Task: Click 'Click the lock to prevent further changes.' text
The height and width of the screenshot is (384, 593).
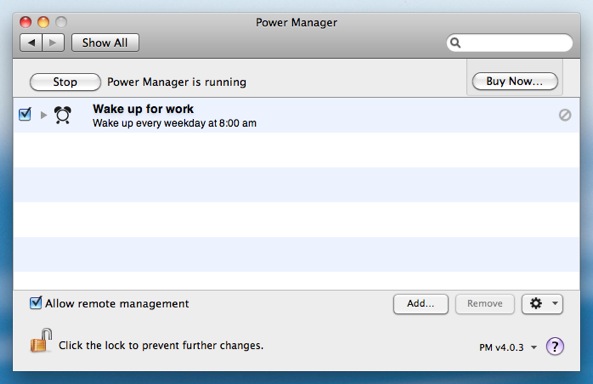Action: pyautogui.click(x=161, y=345)
